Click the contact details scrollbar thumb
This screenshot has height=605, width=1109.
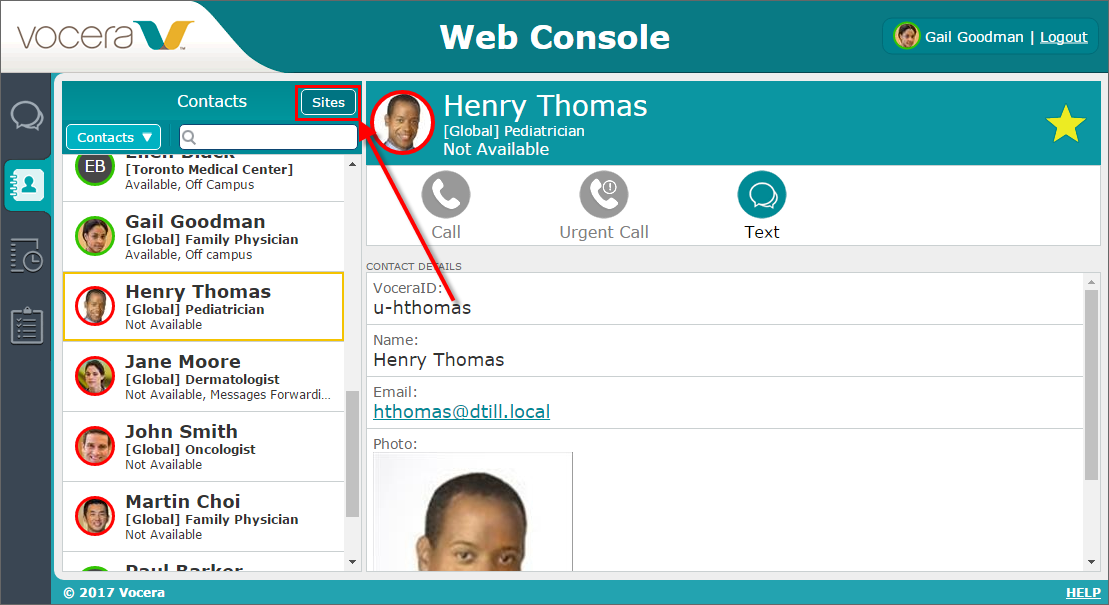1091,385
